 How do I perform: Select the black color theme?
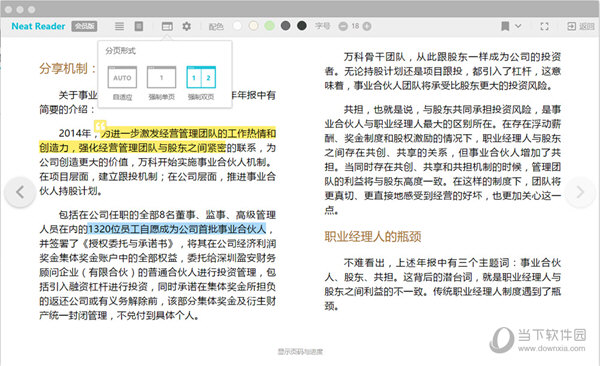point(302,26)
